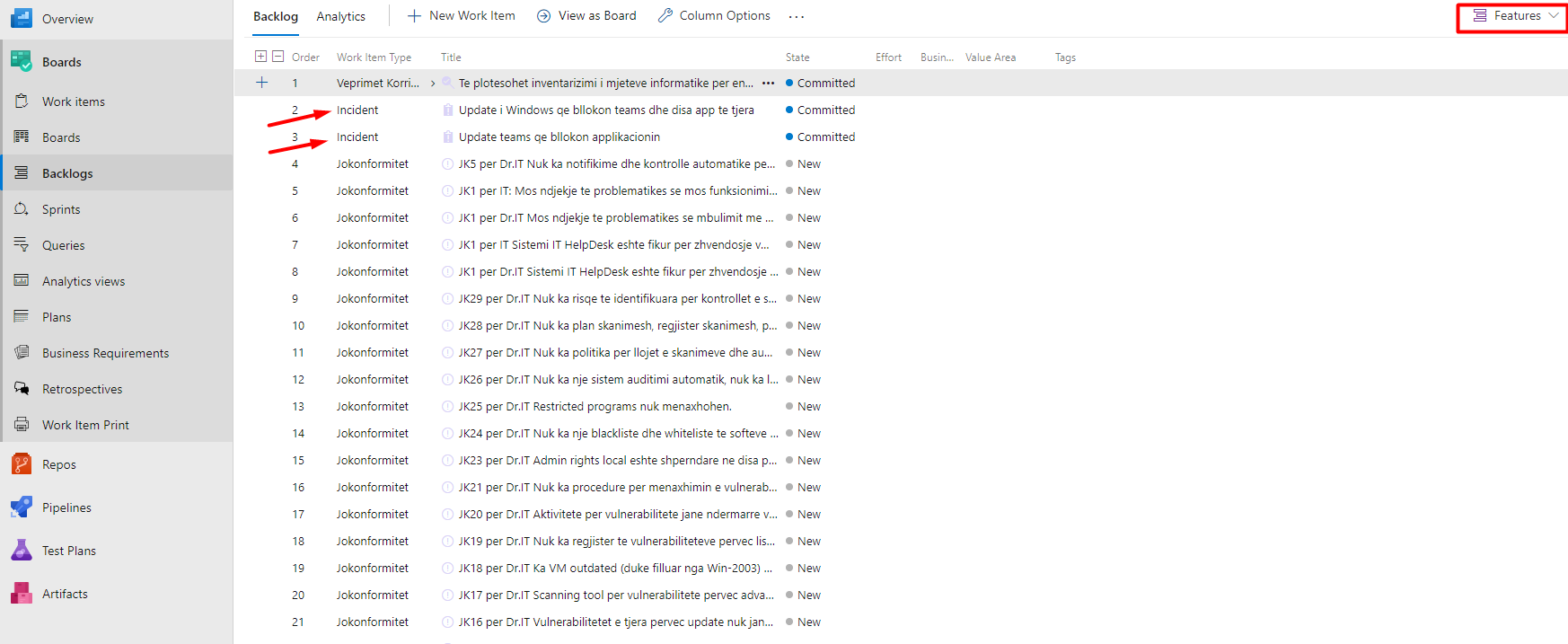This screenshot has width=1568, height=644.
Task: Click the Tags column header
Action: (1065, 57)
